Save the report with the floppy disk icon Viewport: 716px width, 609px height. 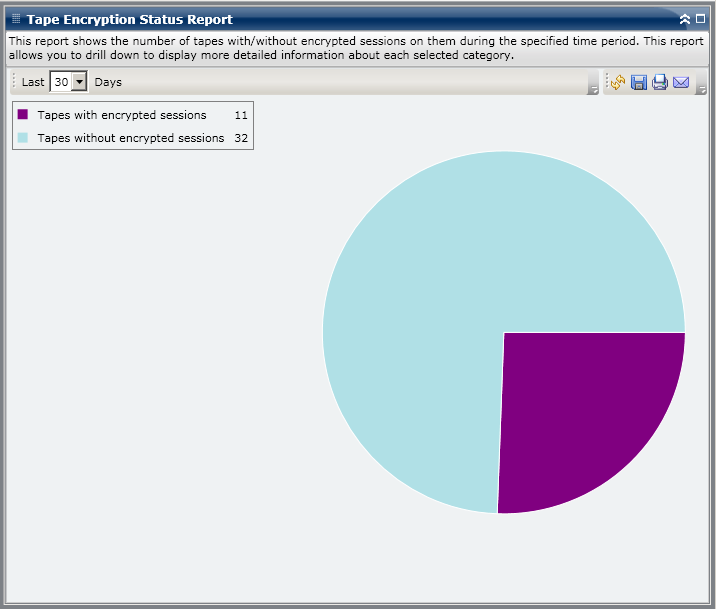pyautogui.click(x=639, y=82)
